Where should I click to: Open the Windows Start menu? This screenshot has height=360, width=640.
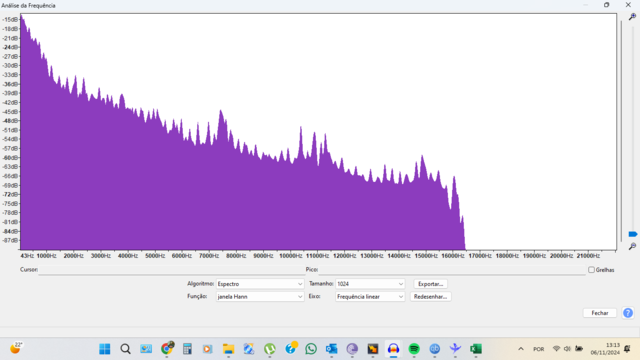tap(105, 349)
